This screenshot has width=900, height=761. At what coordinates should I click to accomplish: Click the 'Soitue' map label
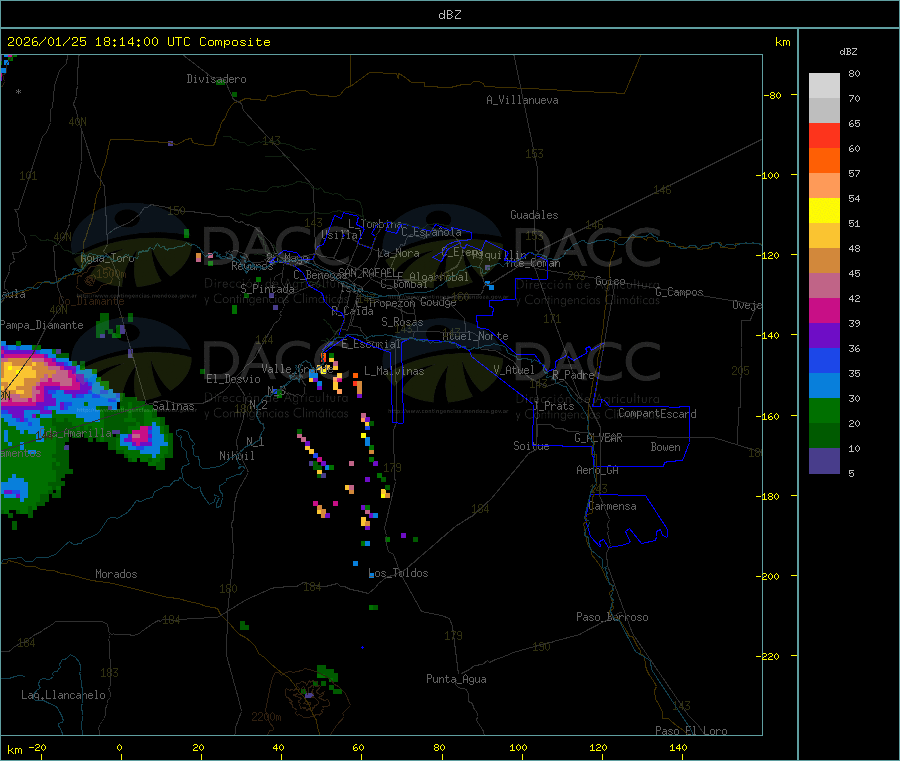pos(531,446)
